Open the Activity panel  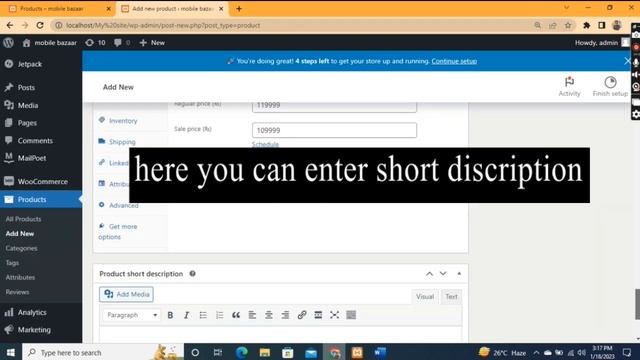569,87
